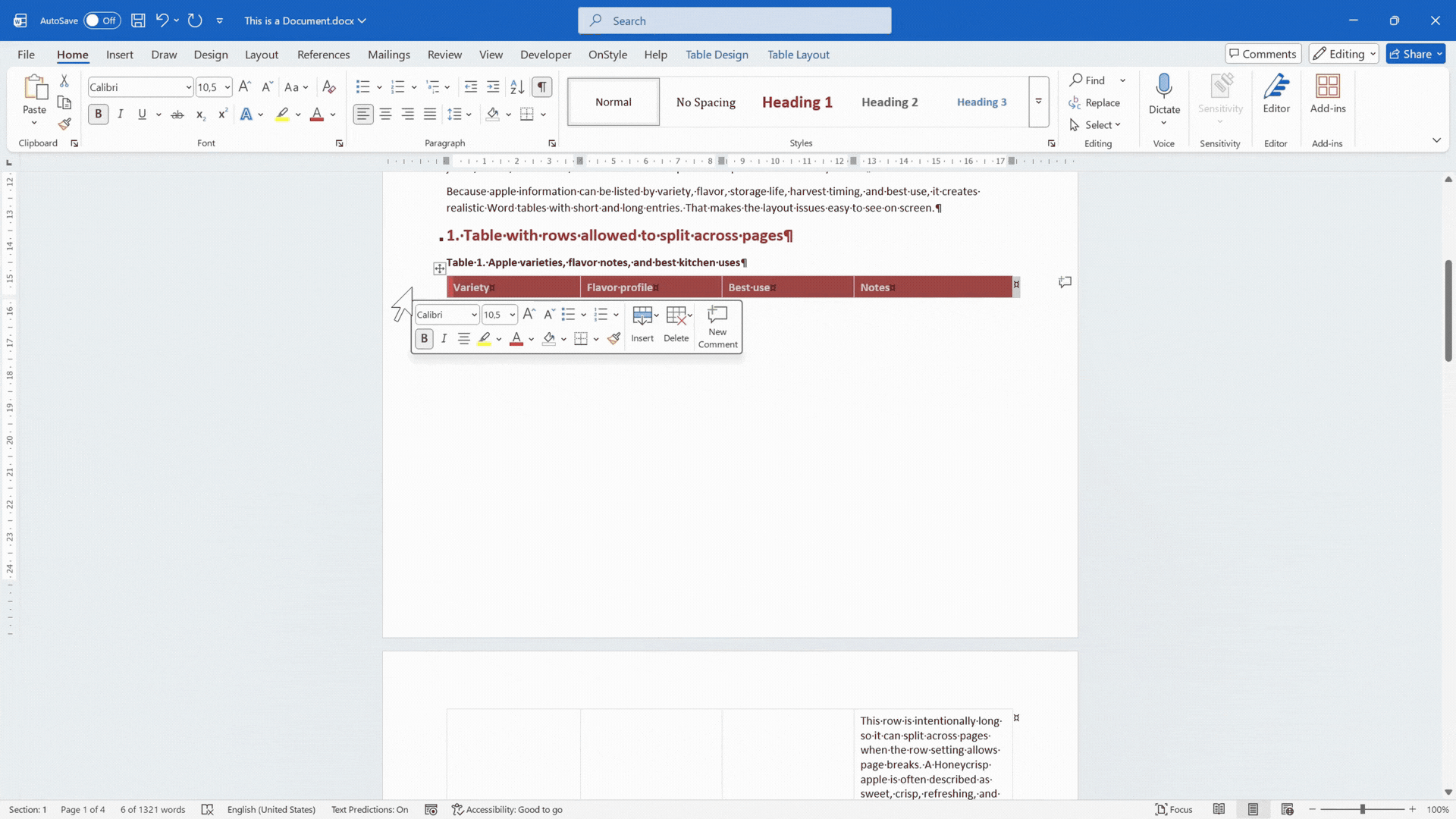Click the Search box in title bar

[x=734, y=20]
